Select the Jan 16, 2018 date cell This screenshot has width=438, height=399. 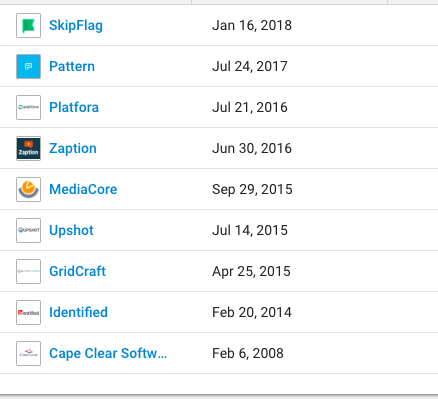pyautogui.click(x=252, y=26)
